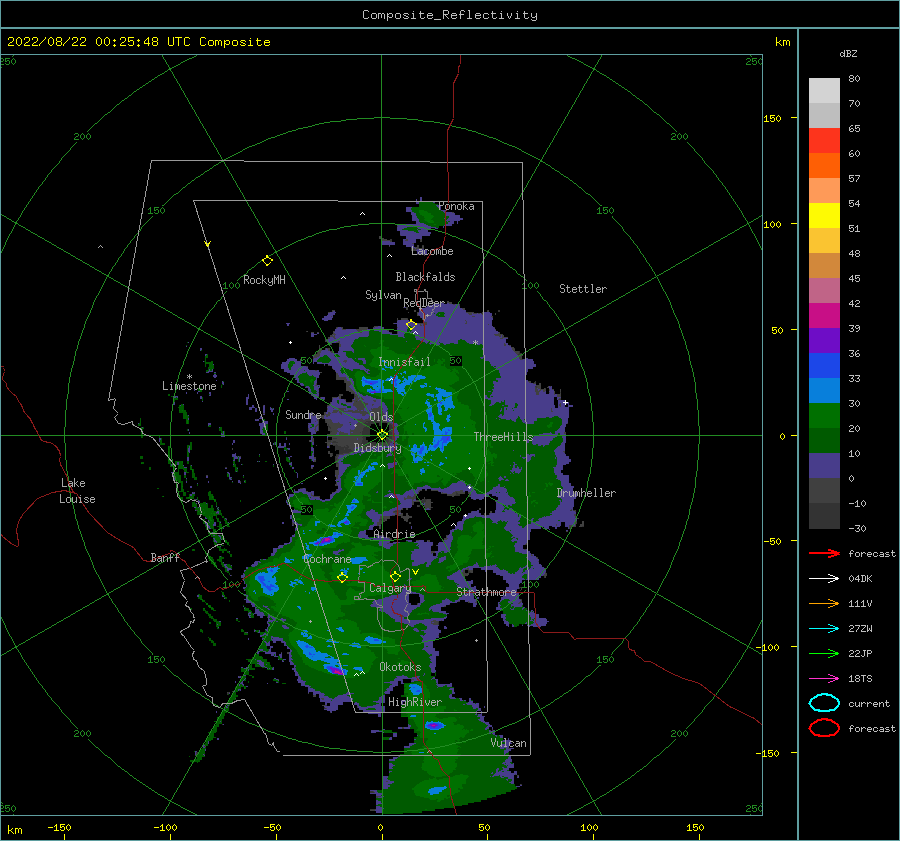
Task: Click the dBZ legend heading
Action: coord(848,53)
